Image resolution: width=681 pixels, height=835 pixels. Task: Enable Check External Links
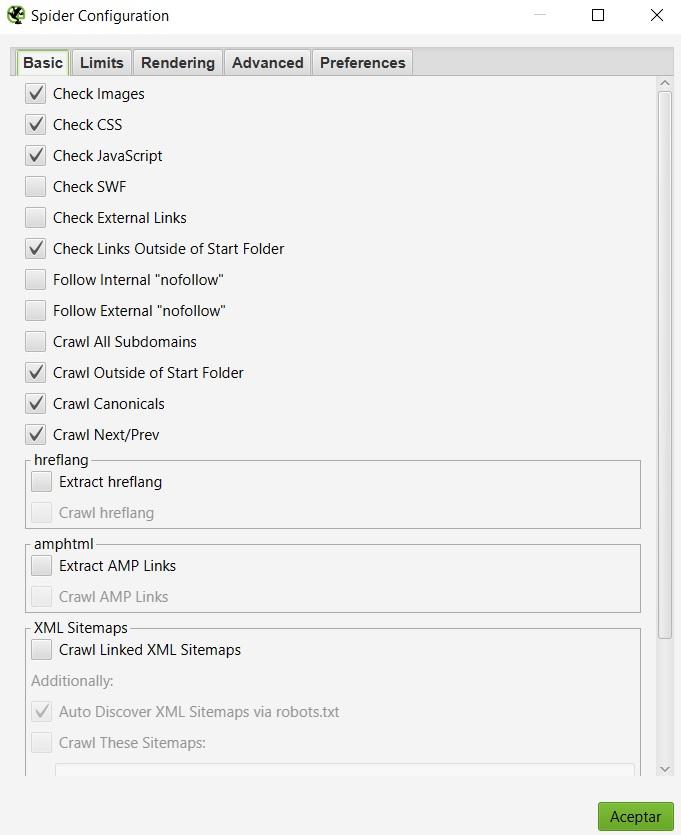pos(36,218)
